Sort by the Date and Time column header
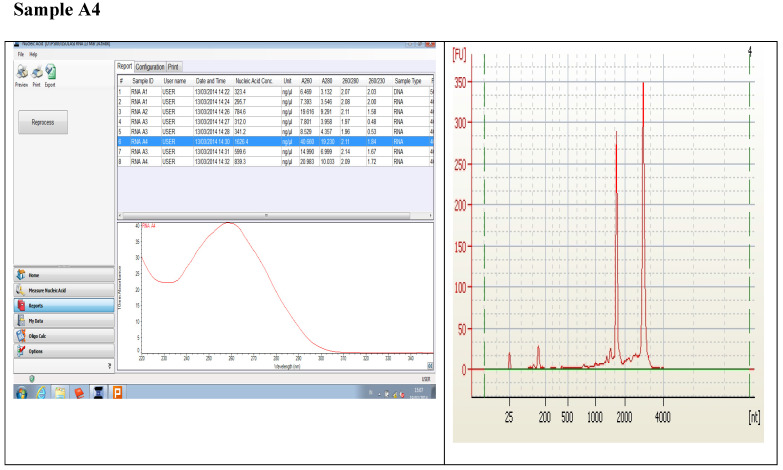783x470 pixels. point(212,81)
